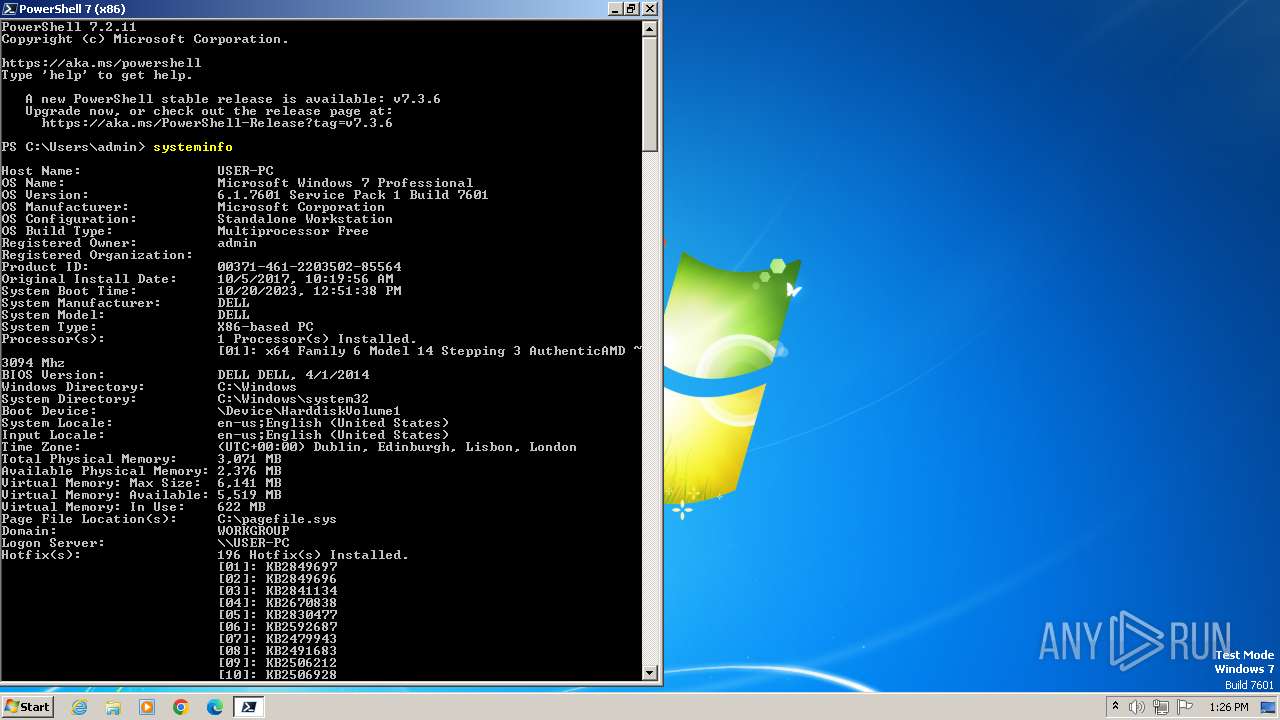Click the Domain value WORKGROUP
This screenshot has height=720, width=1280.
[253, 531]
